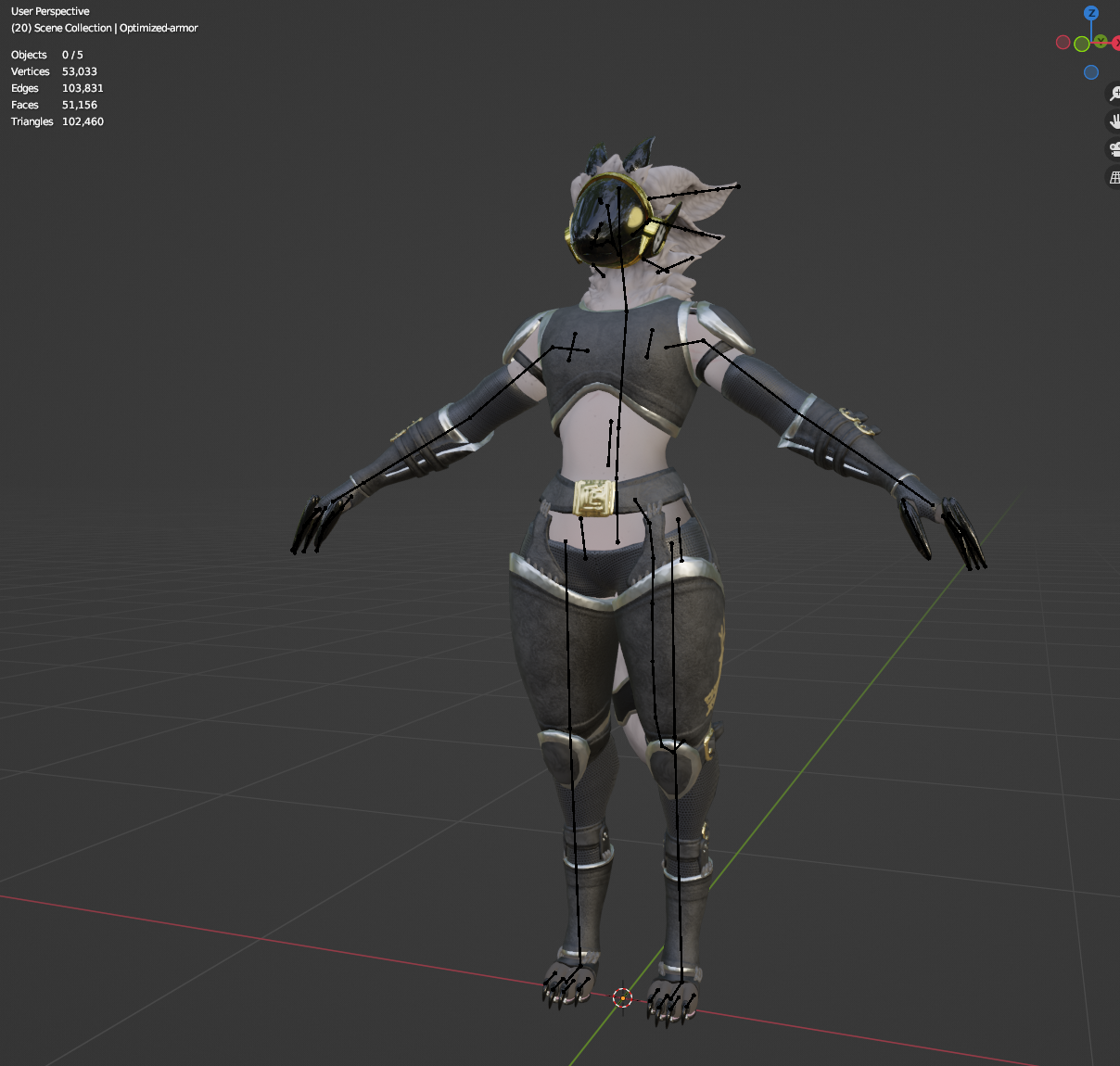
Task: Click the negative X red gizmo circle
Action: (1063, 42)
